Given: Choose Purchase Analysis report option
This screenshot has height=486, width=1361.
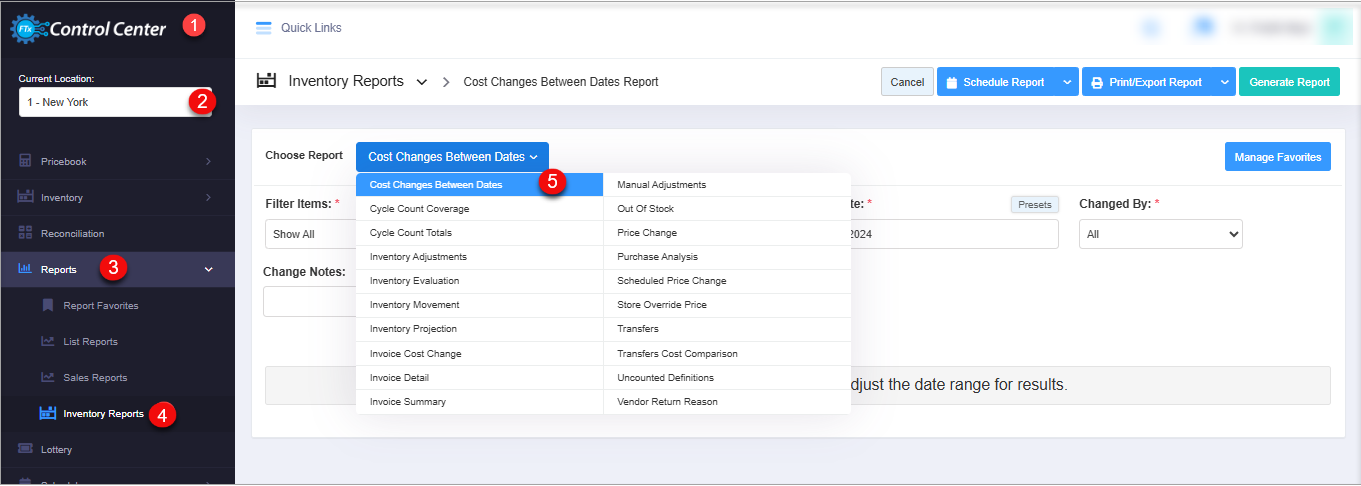Looking at the screenshot, I should pos(657,257).
